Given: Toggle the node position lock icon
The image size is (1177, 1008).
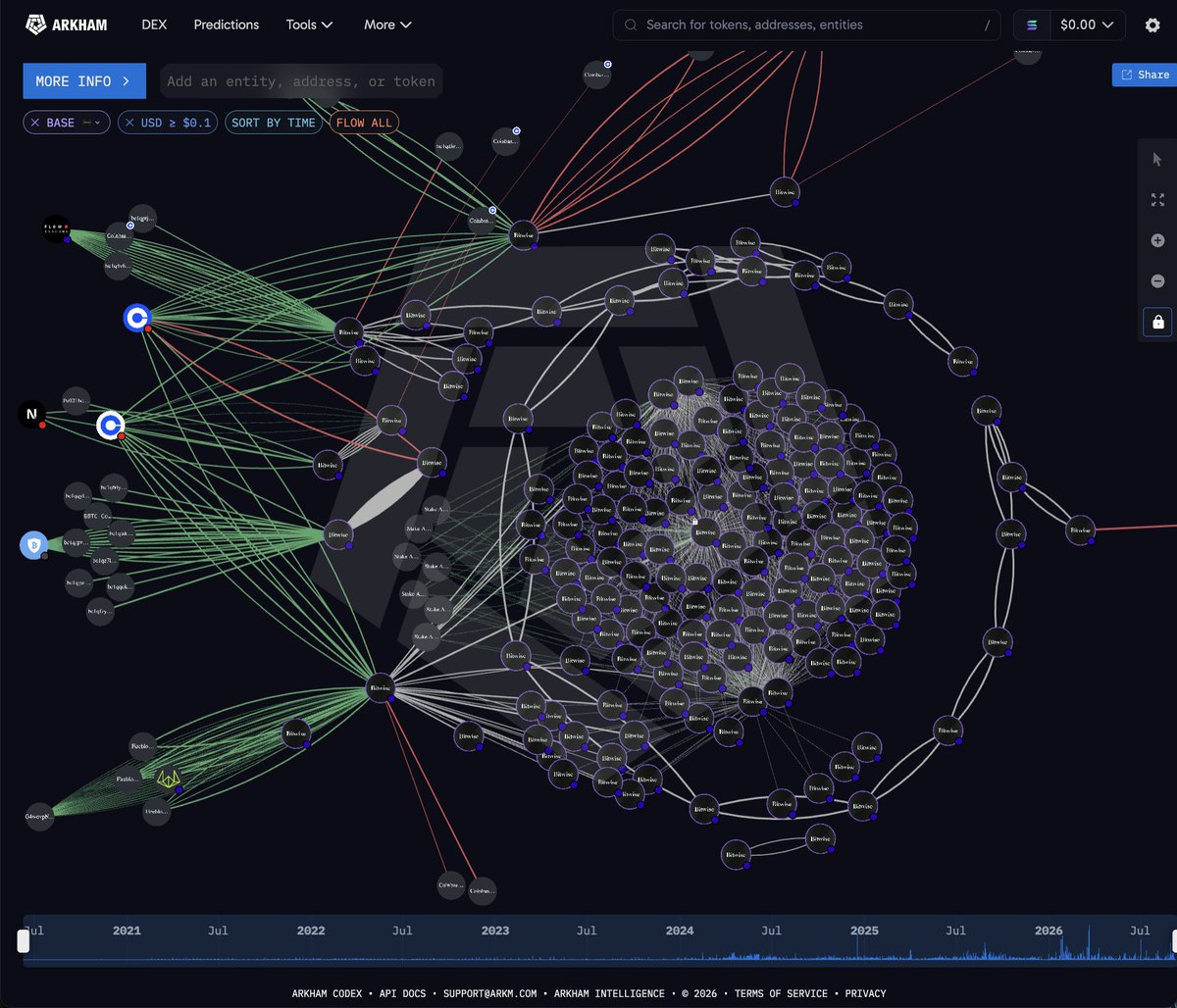Looking at the screenshot, I should (x=1157, y=322).
